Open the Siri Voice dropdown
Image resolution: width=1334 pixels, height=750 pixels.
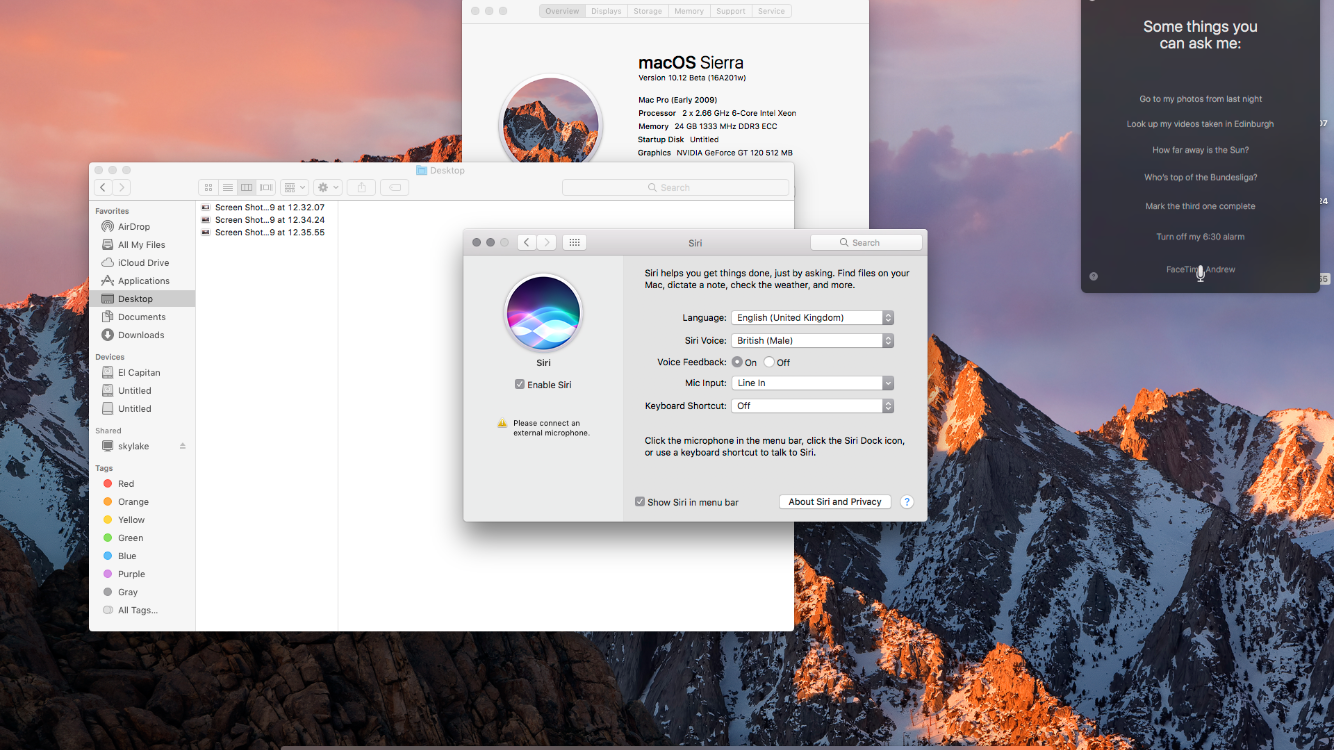pos(812,341)
